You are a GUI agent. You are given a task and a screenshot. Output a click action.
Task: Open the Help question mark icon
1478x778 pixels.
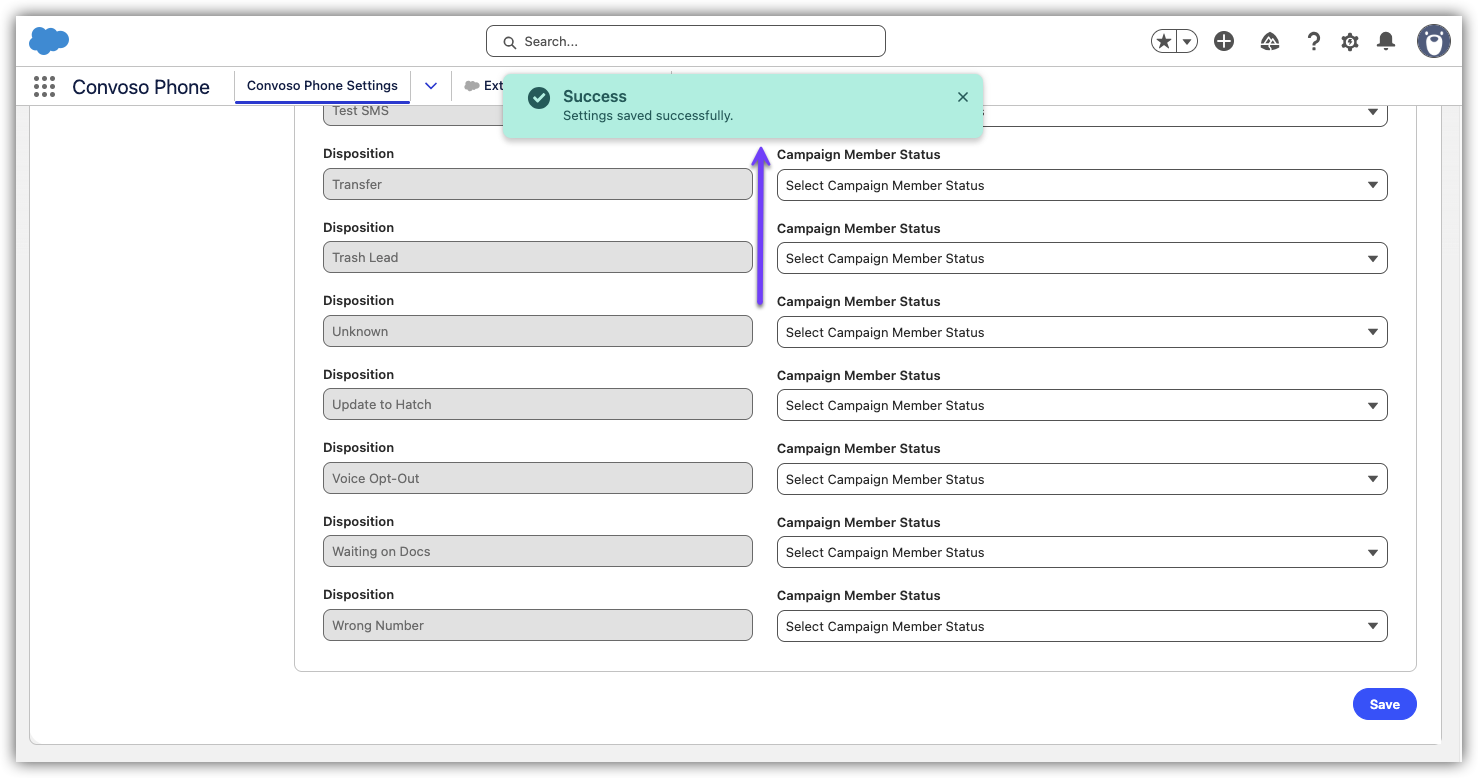tap(1314, 41)
